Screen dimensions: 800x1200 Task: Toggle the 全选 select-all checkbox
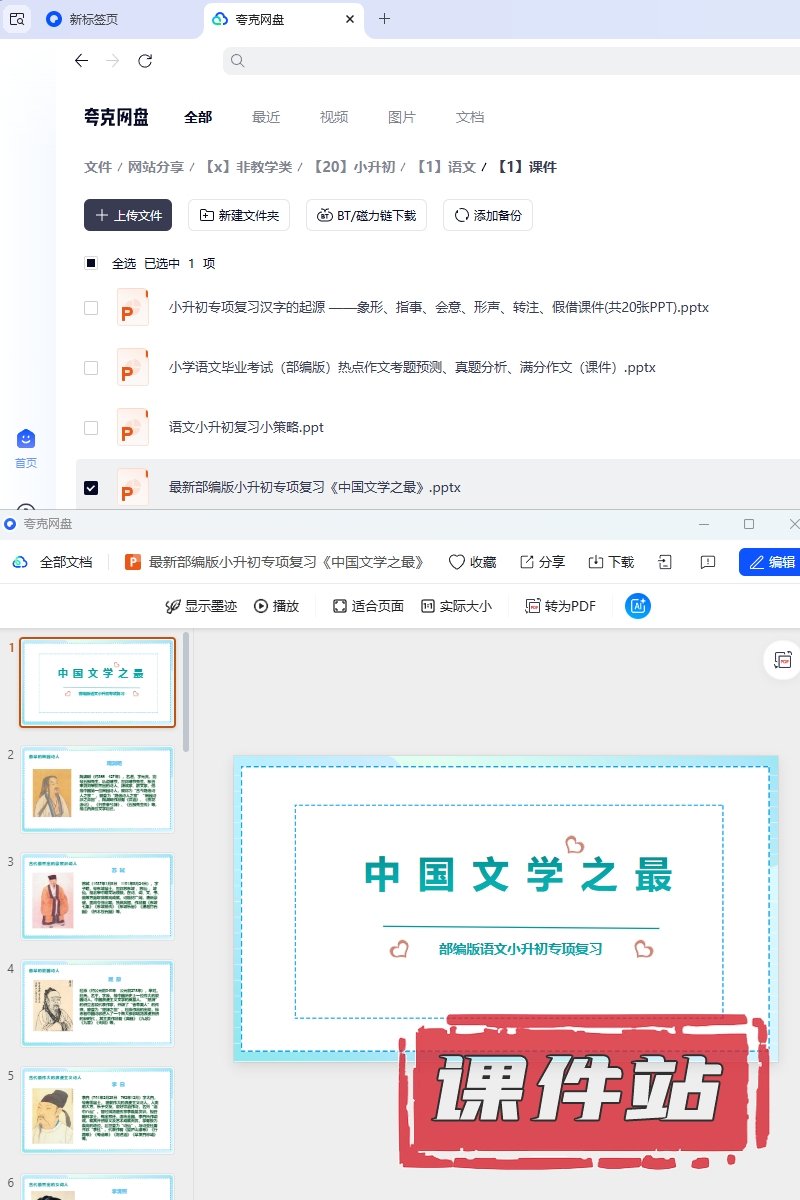(x=91, y=264)
